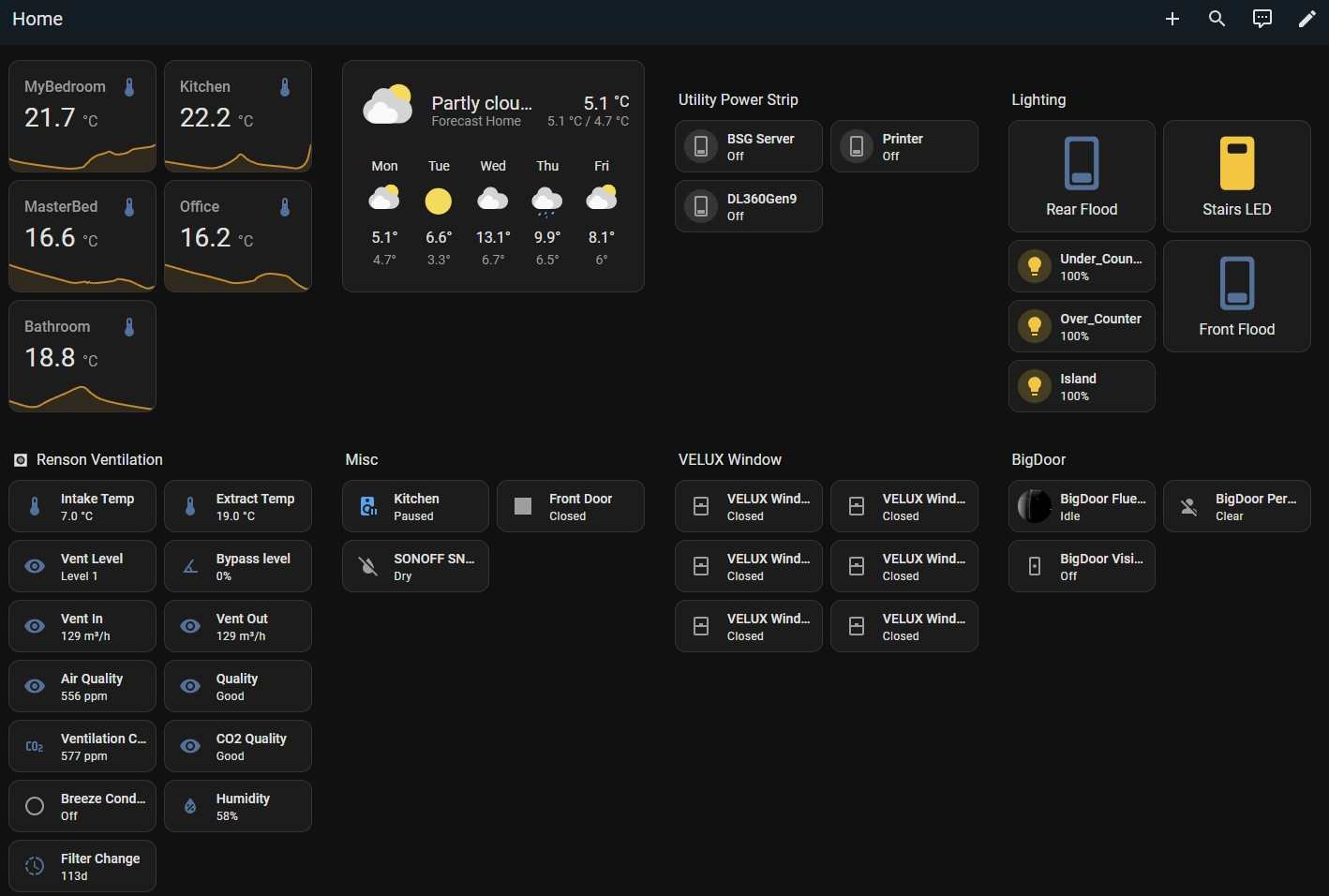Click the Ventilation CO2 icon
The width and height of the screenshot is (1329, 896).
(x=35, y=747)
